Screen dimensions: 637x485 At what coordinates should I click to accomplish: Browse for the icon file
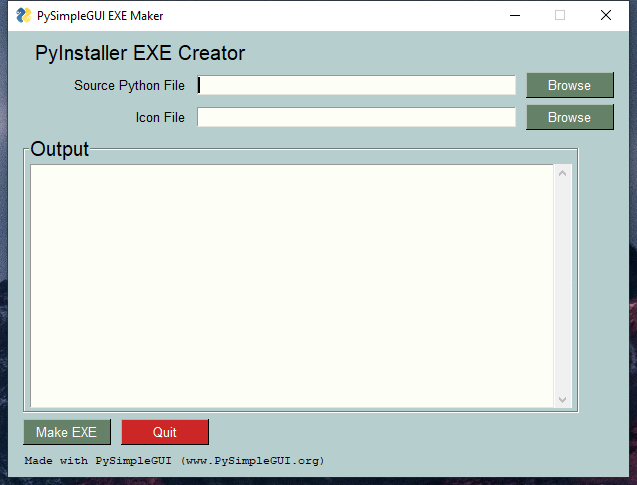[x=569, y=118]
